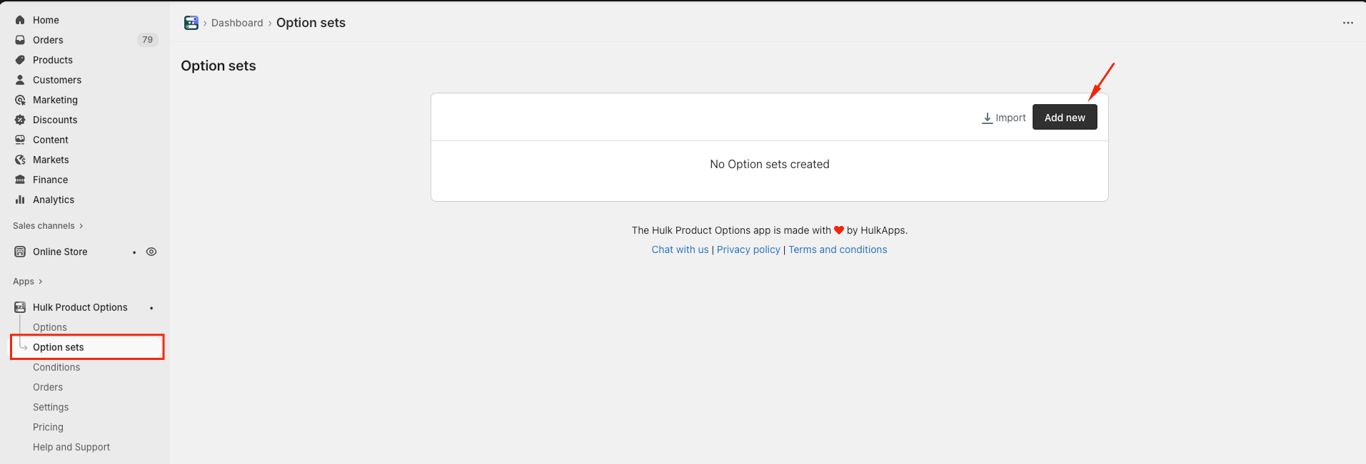
Task: Click the Hulk Product Options app icon in breadcrumb
Action: (x=191, y=22)
